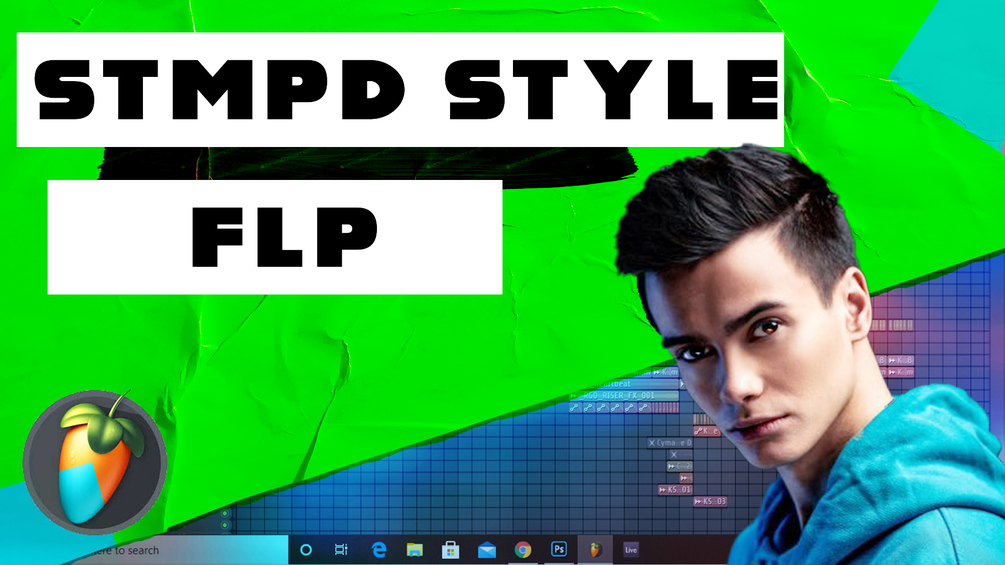Open the Mail app from the taskbar

pyautogui.click(x=487, y=550)
